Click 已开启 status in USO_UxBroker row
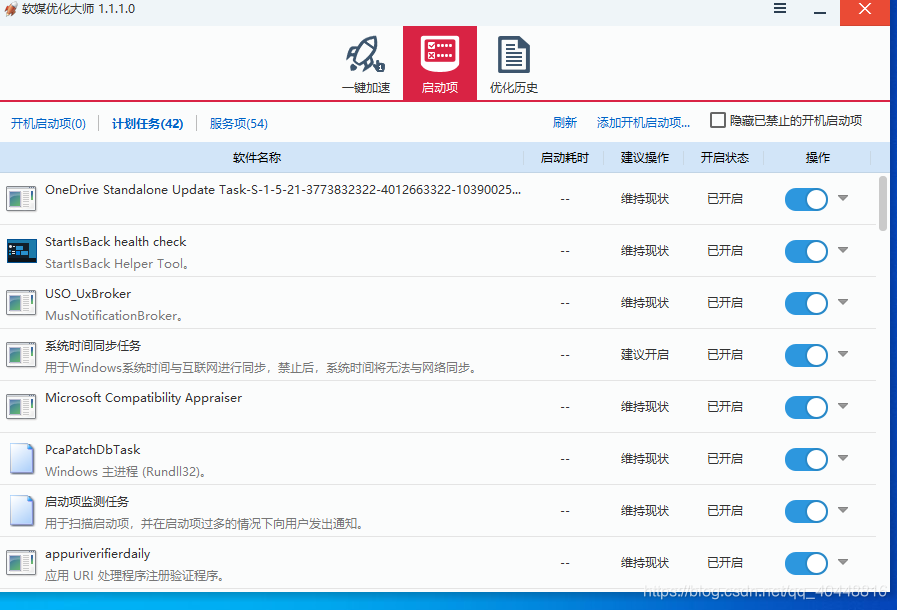Screen dimensions: 897x610 point(725,303)
